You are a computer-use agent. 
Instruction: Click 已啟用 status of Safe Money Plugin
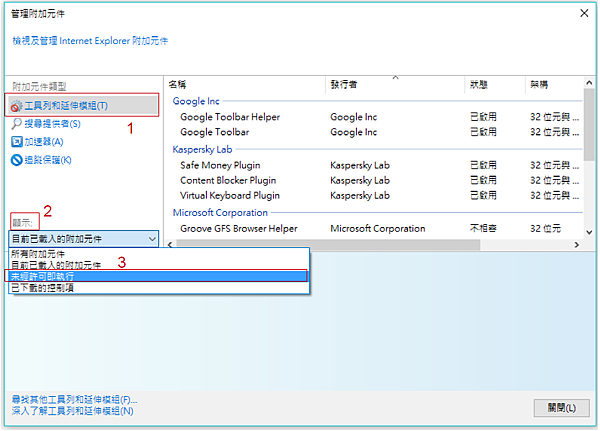pos(483,165)
